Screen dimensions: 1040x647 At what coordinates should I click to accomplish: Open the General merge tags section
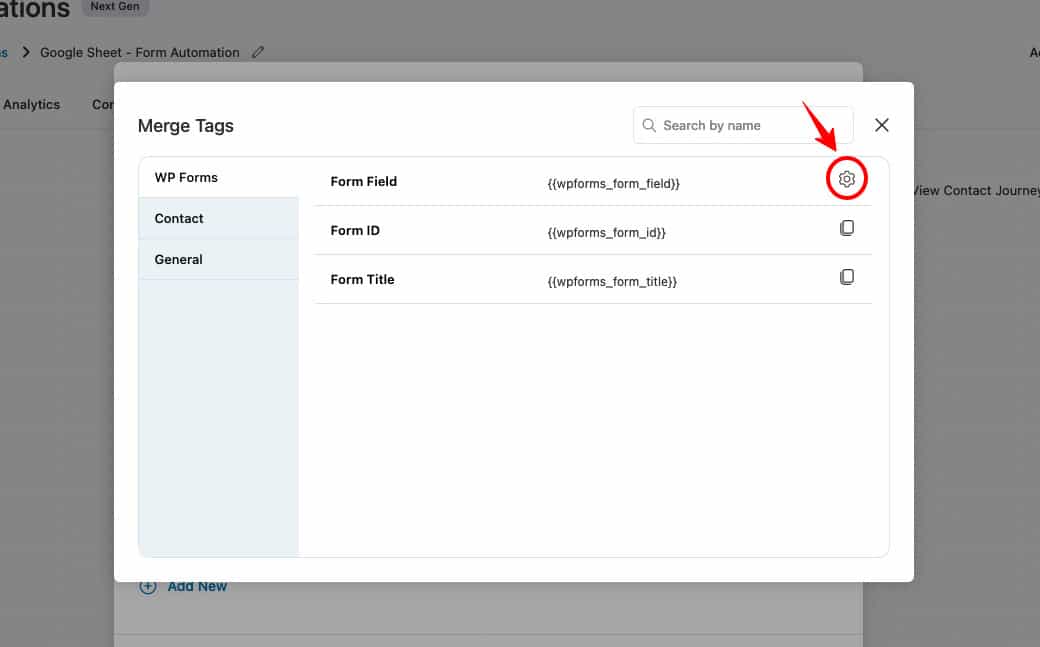(177, 259)
